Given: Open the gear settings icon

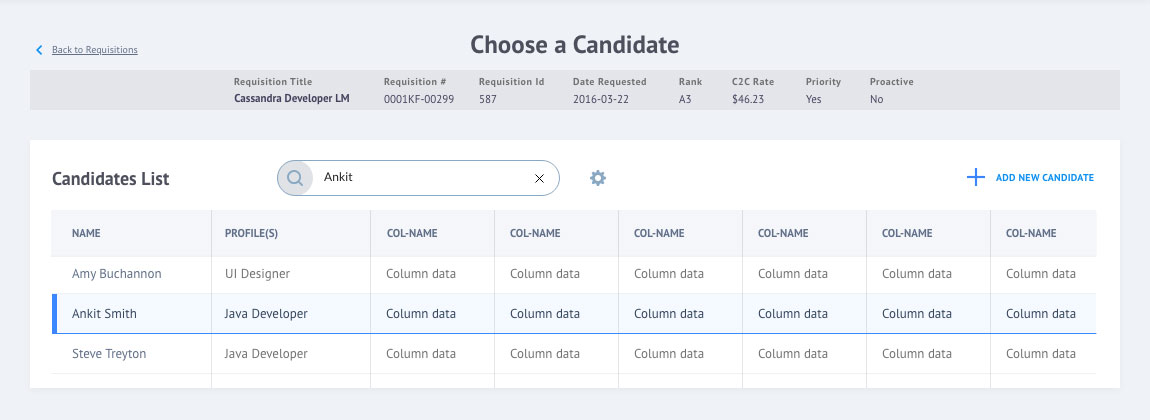Looking at the screenshot, I should pos(598,178).
